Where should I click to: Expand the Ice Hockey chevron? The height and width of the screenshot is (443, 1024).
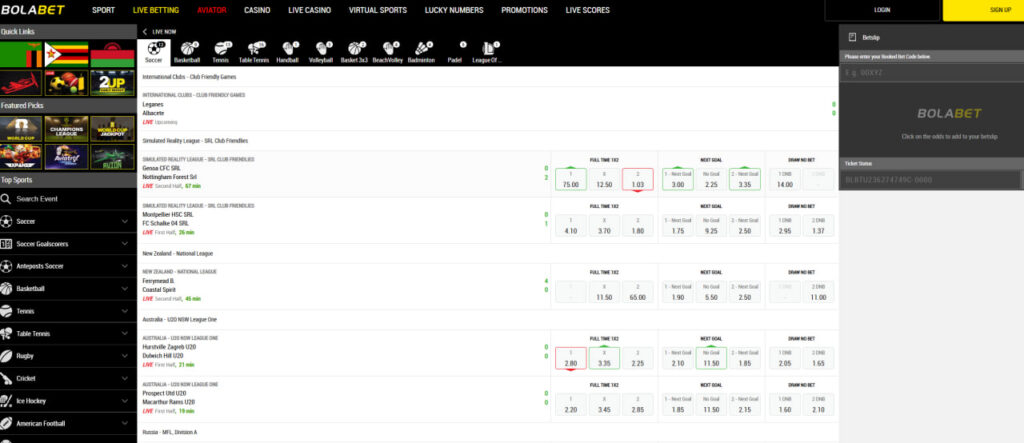(125, 401)
